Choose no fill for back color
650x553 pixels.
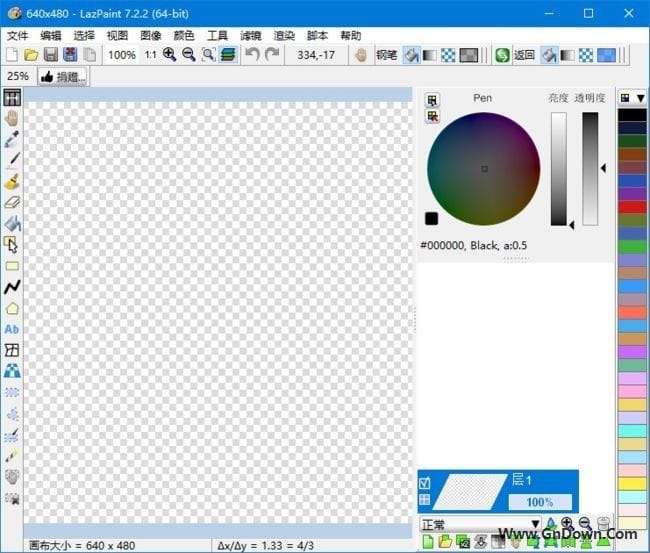(x=586, y=55)
